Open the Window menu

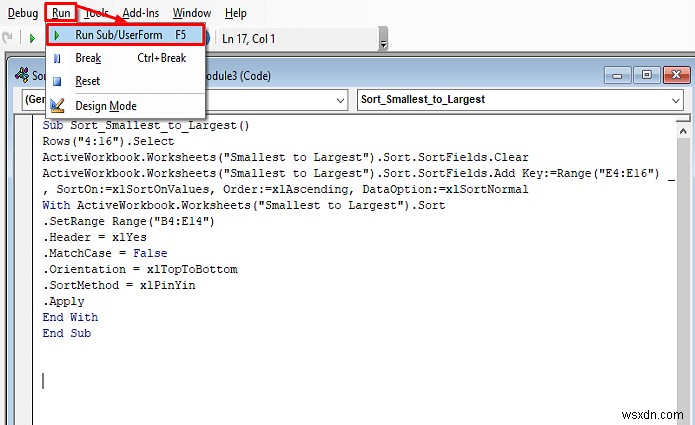(x=191, y=13)
